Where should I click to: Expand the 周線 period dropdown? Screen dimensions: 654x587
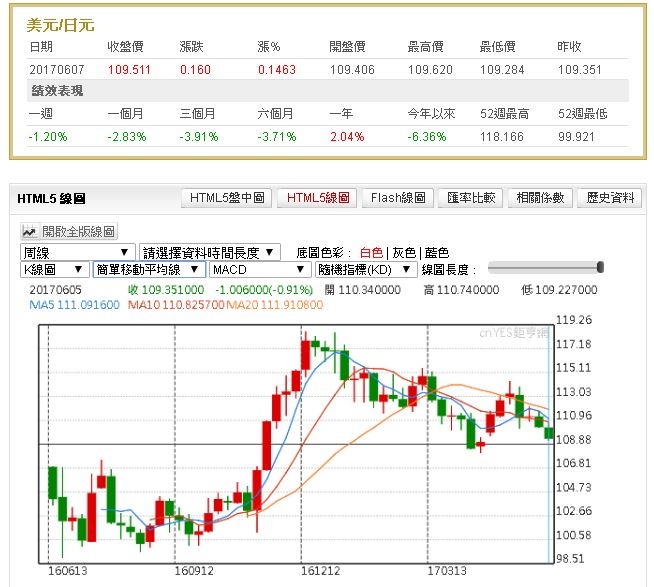tap(78, 252)
